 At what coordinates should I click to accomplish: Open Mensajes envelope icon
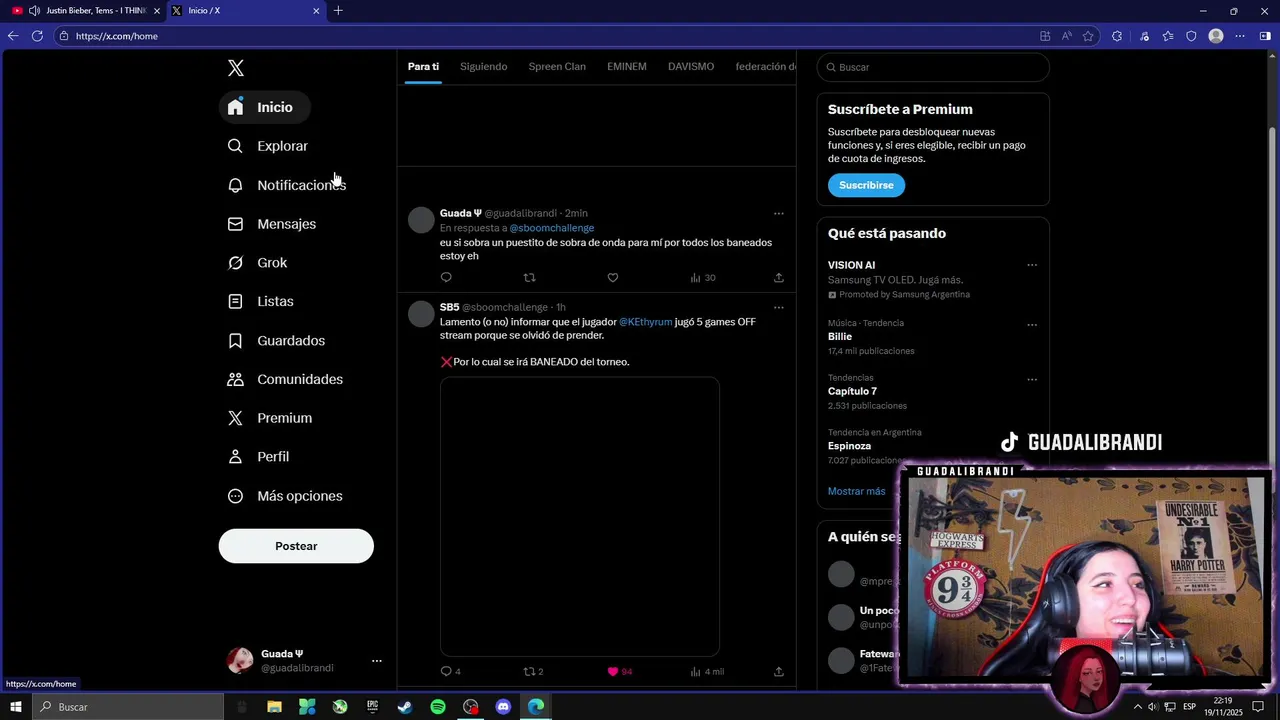coord(235,224)
